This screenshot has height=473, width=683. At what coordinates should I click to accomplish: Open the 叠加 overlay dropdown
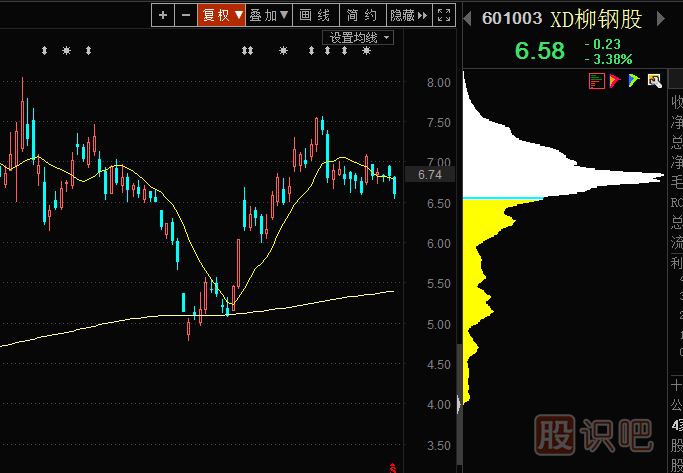tap(269, 15)
